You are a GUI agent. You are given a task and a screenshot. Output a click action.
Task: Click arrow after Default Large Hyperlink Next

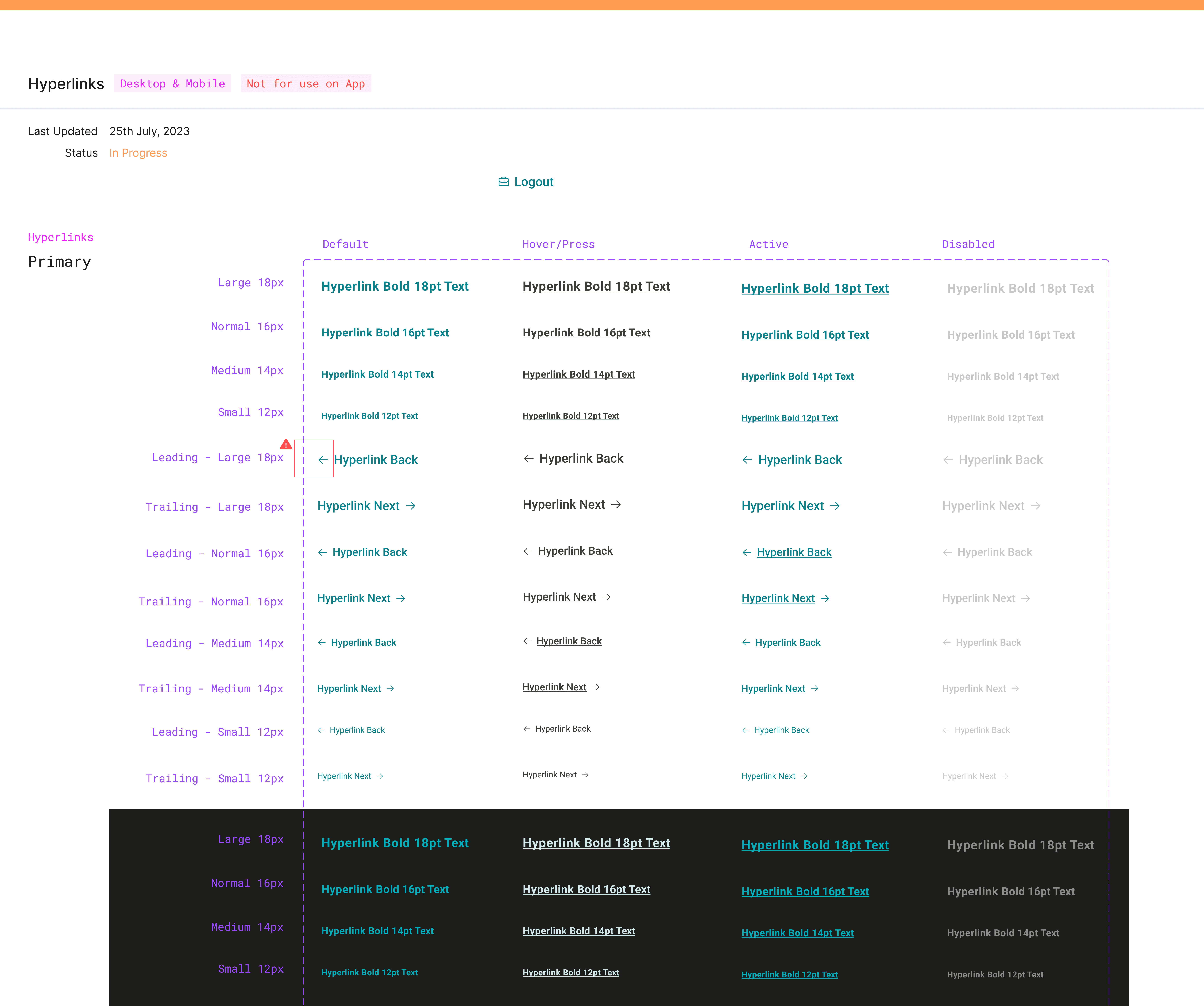[x=411, y=506]
